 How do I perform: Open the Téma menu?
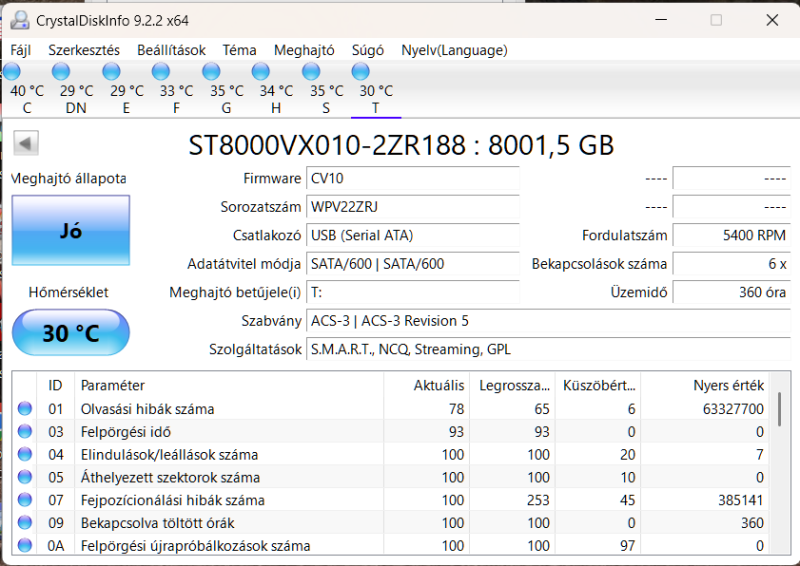pyautogui.click(x=239, y=50)
